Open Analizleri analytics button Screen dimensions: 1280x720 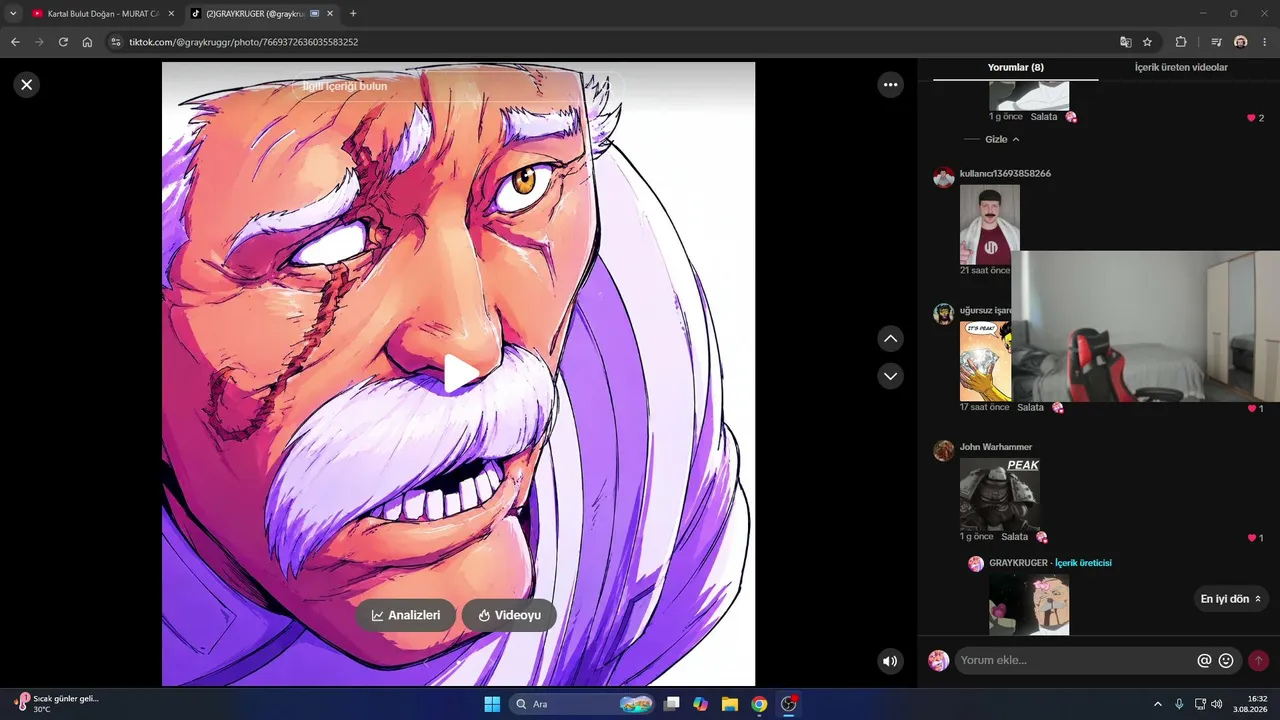(x=405, y=615)
